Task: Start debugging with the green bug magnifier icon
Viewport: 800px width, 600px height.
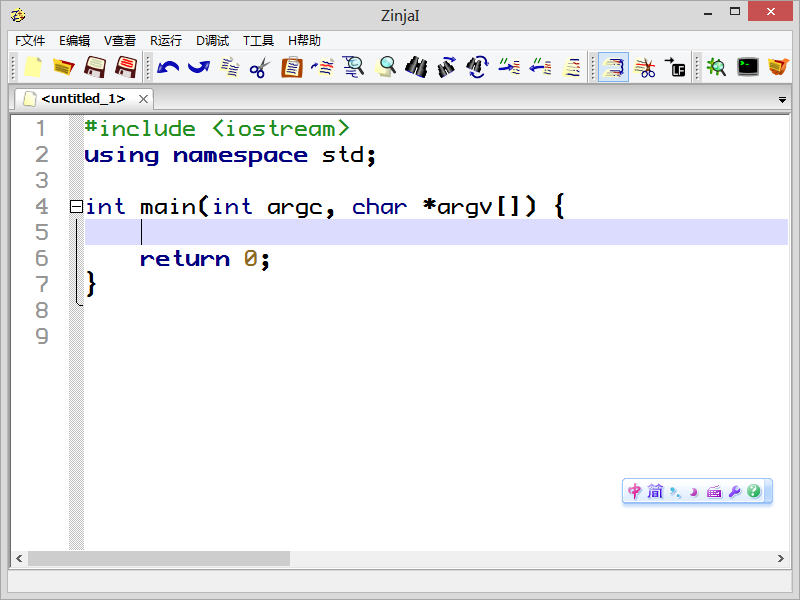Action: [x=717, y=67]
